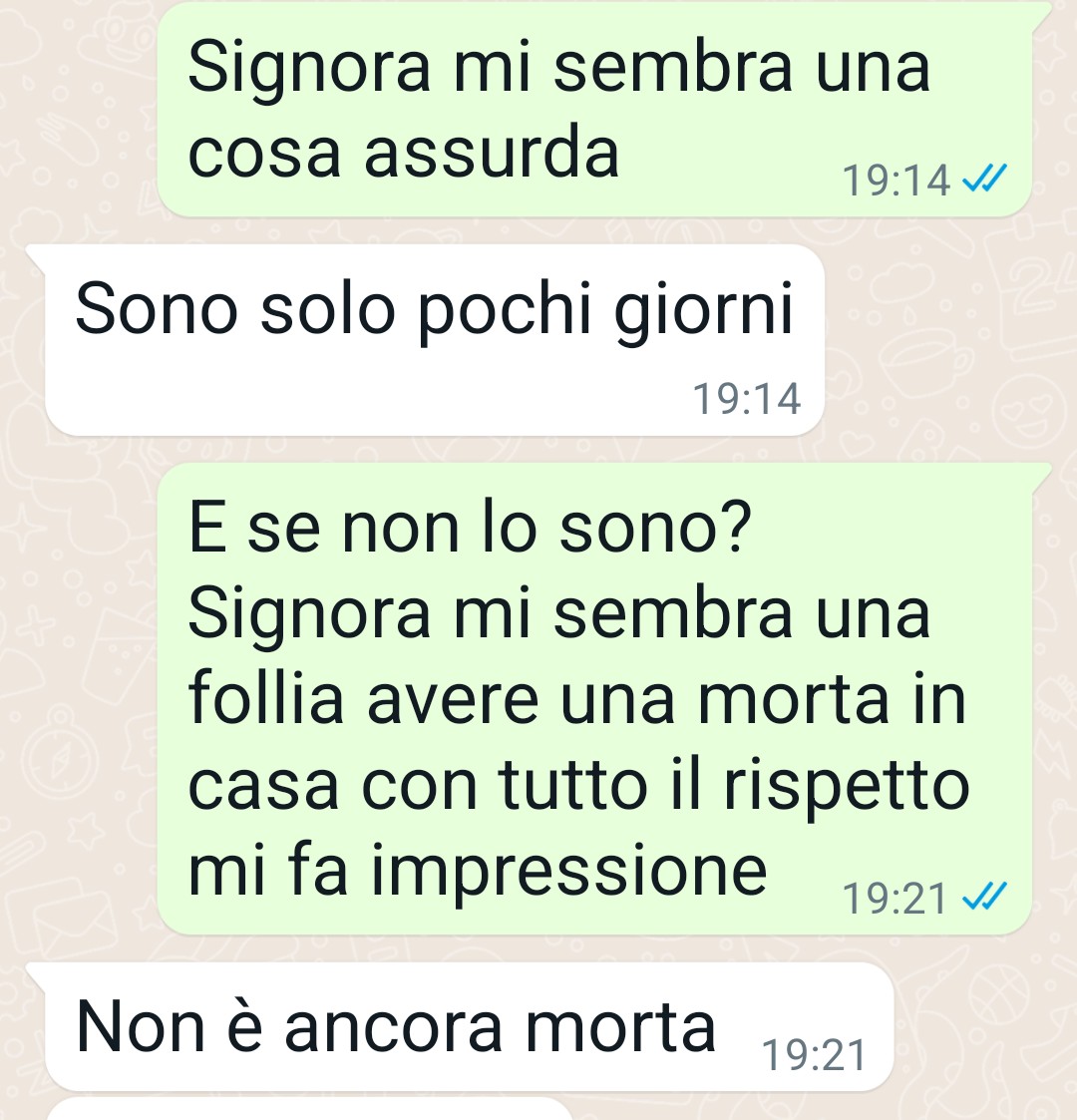Select the long green message about 'follia'

coord(594,698)
